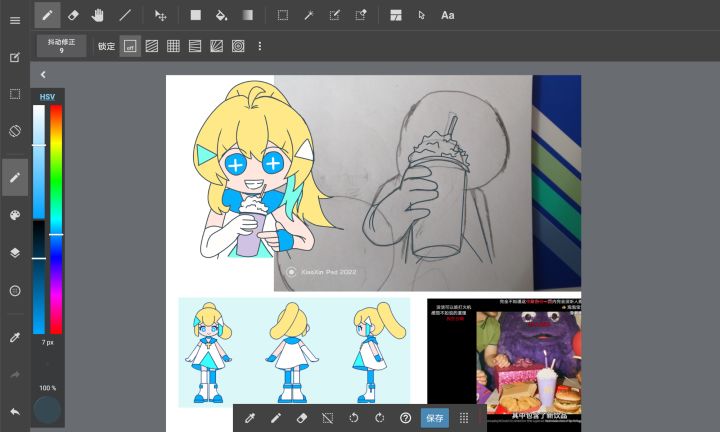Open the 抖动修正 stabilizer setting

click(62, 46)
